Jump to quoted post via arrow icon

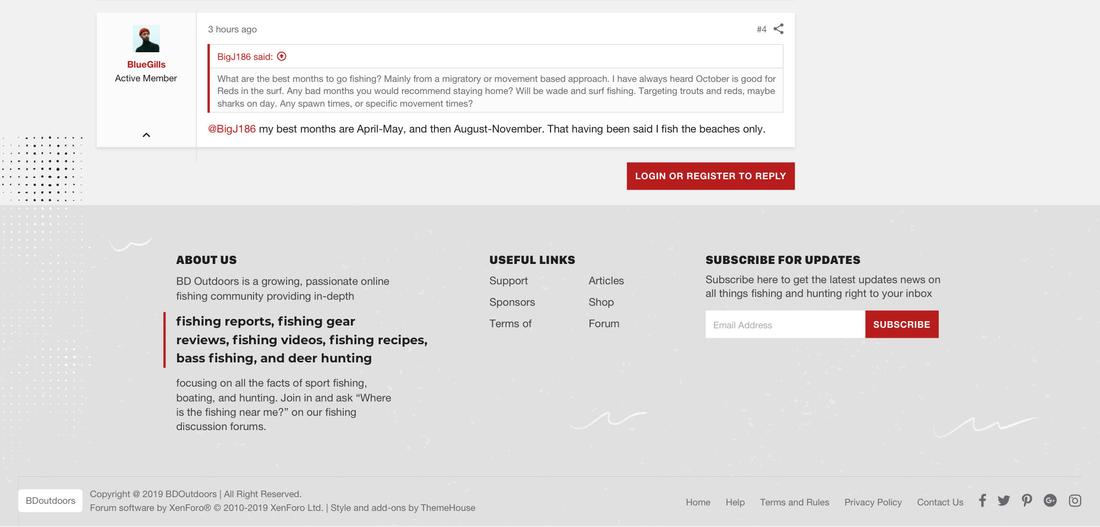pyautogui.click(x=282, y=57)
